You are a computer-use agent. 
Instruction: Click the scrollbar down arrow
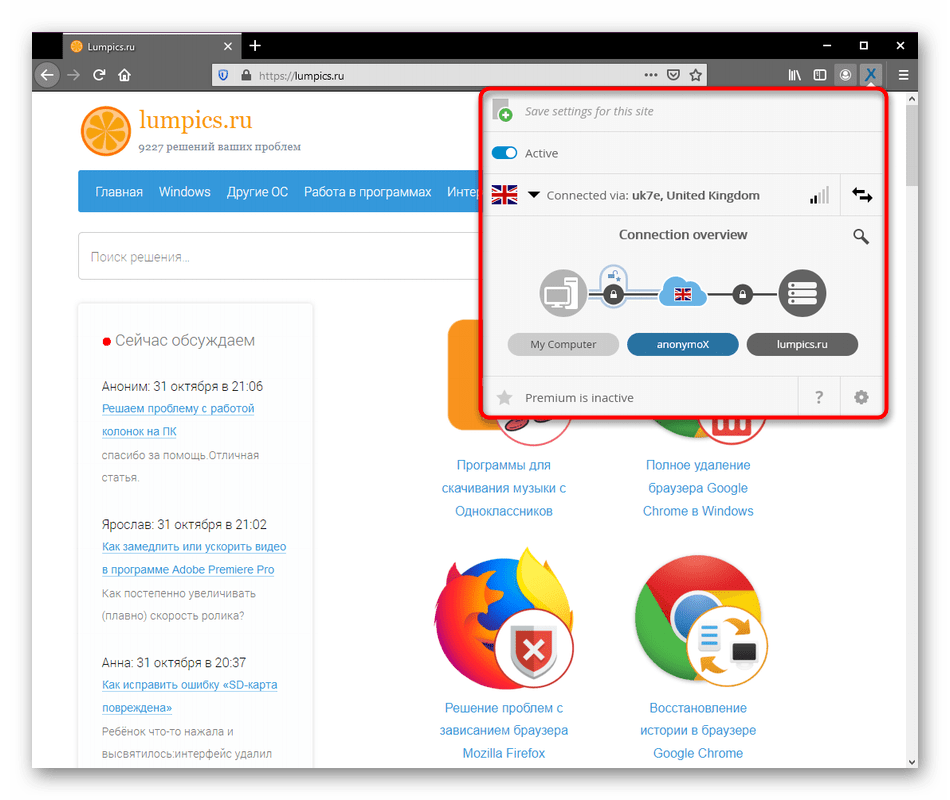(x=911, y=762)
